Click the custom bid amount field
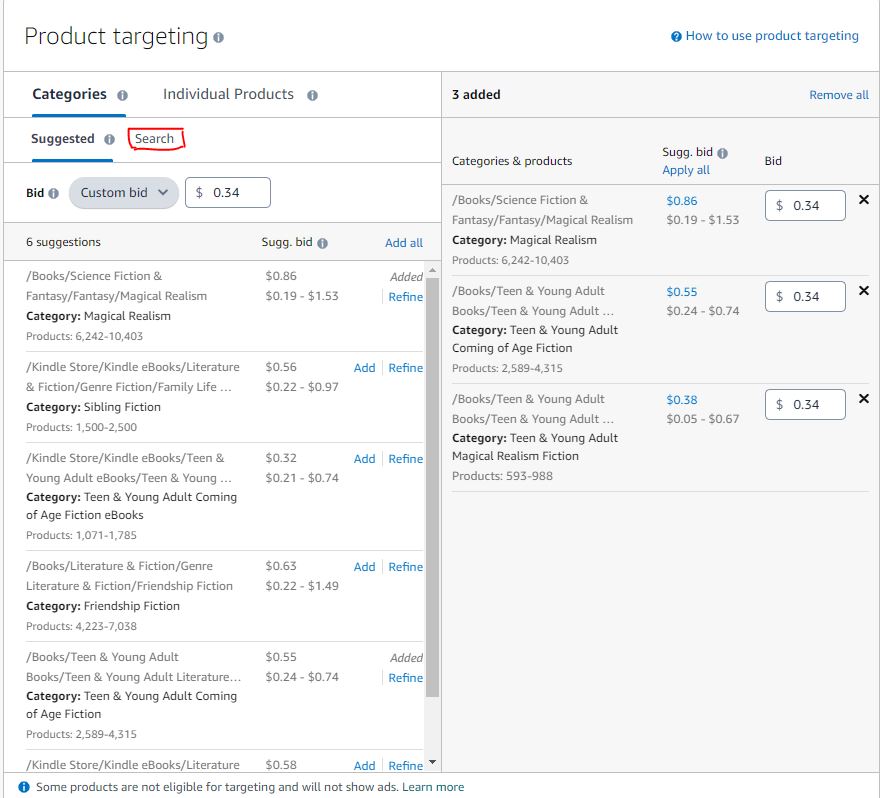Image resolution: width=880 pixels, height=798 pixels. coord(236,193)
